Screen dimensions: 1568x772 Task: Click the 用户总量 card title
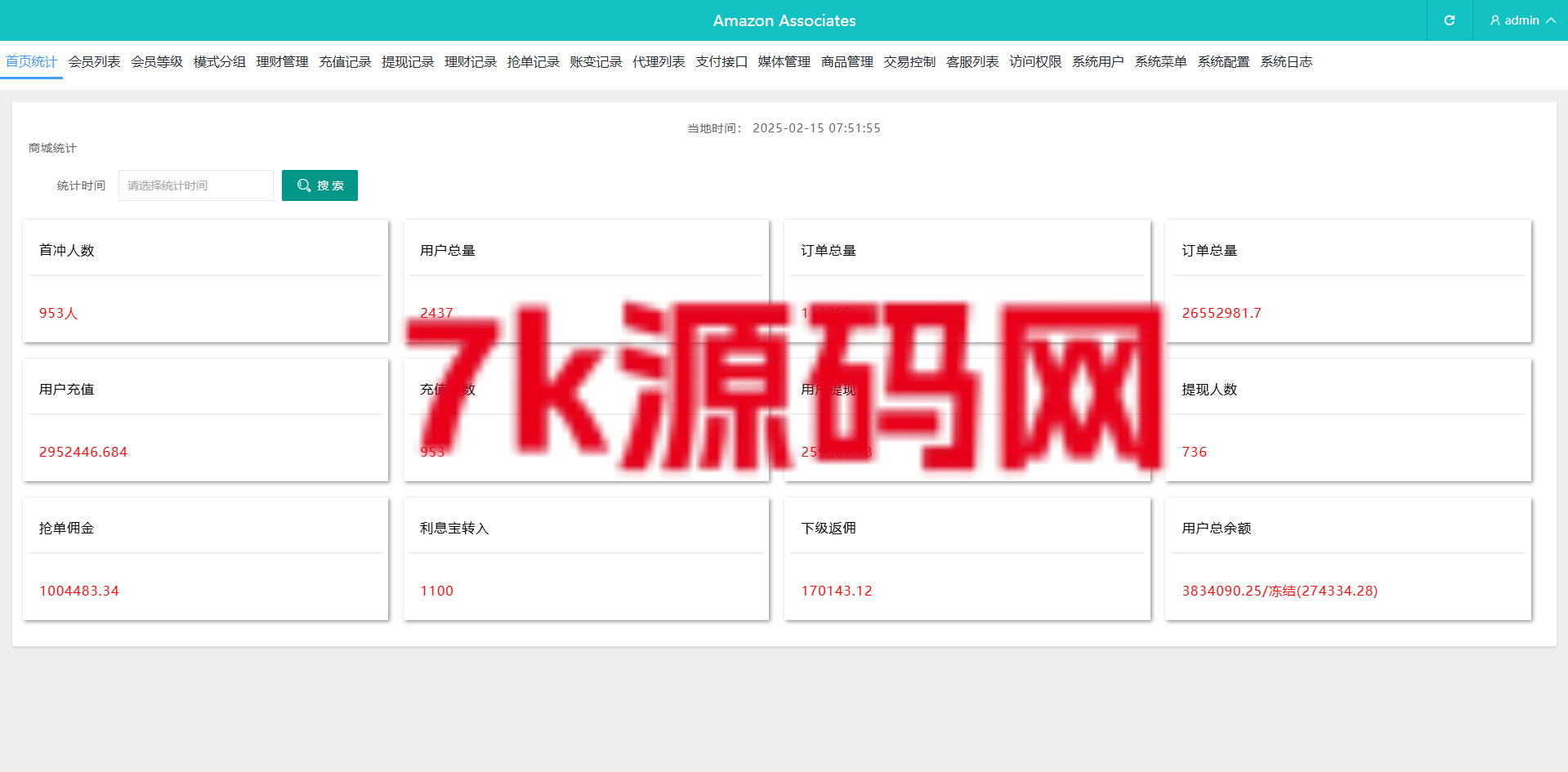[x=448, y=251]
